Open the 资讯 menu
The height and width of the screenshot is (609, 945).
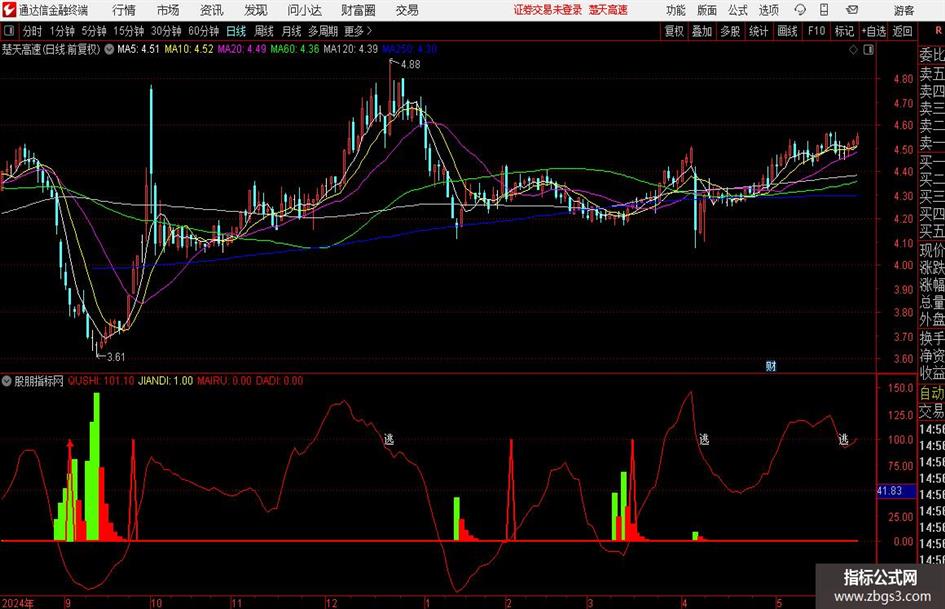pos(212,10)
